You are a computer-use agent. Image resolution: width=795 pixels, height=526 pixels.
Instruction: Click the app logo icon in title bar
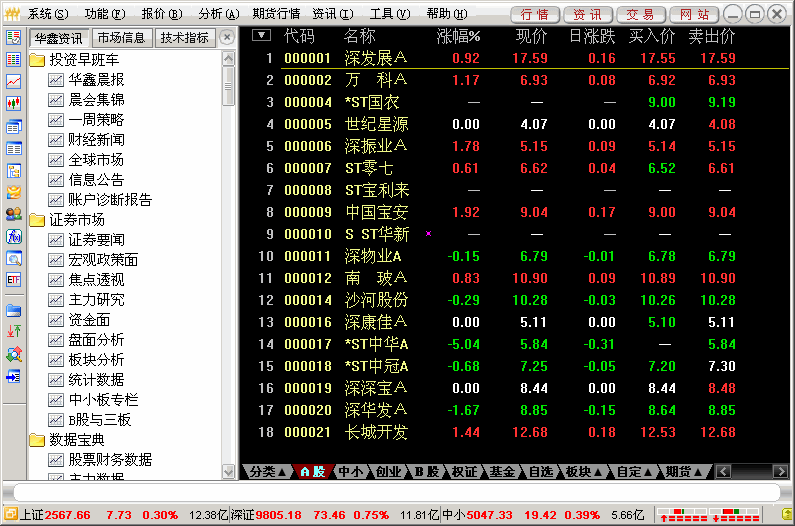point(11,13)
